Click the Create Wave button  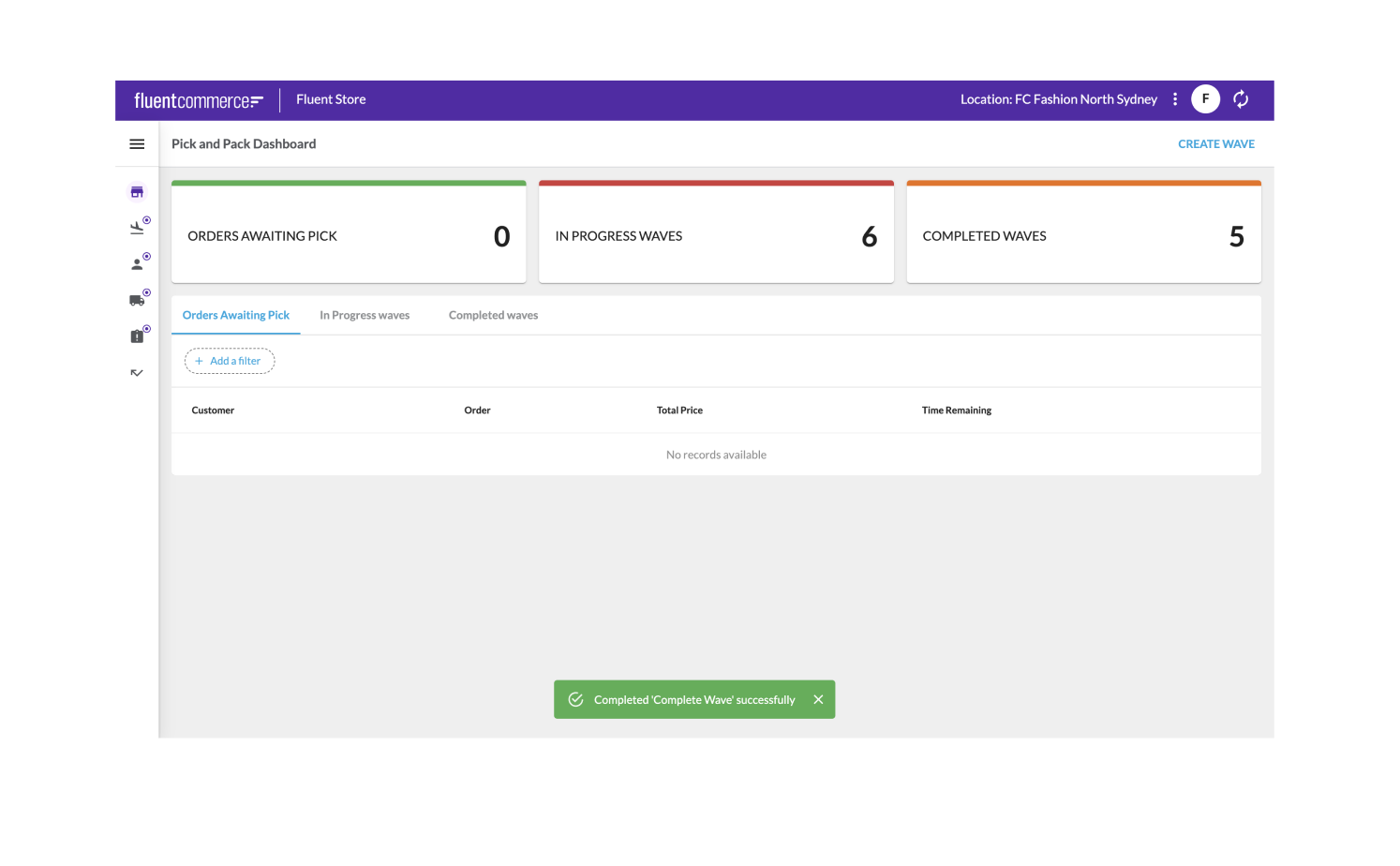[1215, 144]
